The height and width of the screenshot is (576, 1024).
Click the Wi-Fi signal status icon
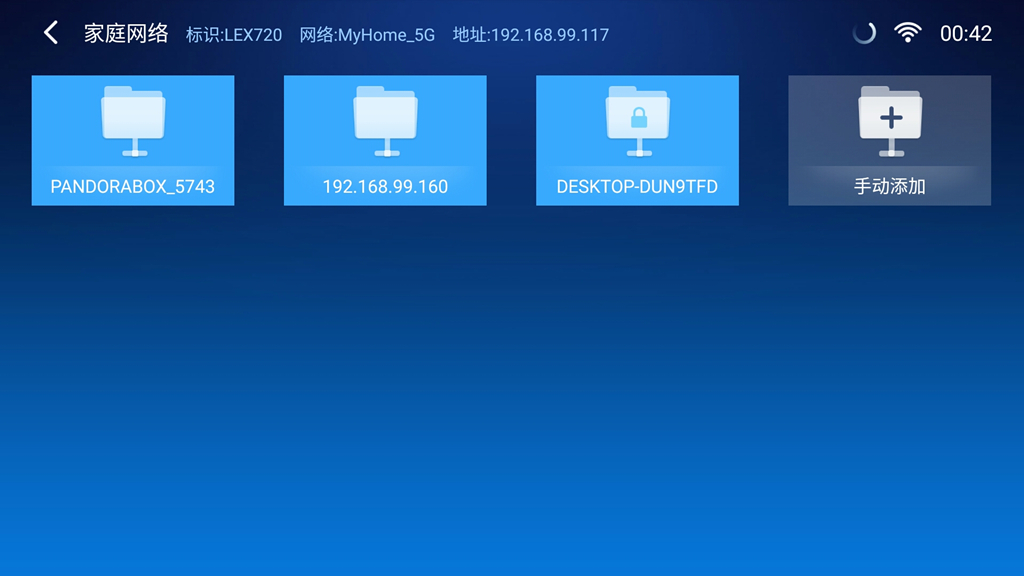click(x=908, y=33)
